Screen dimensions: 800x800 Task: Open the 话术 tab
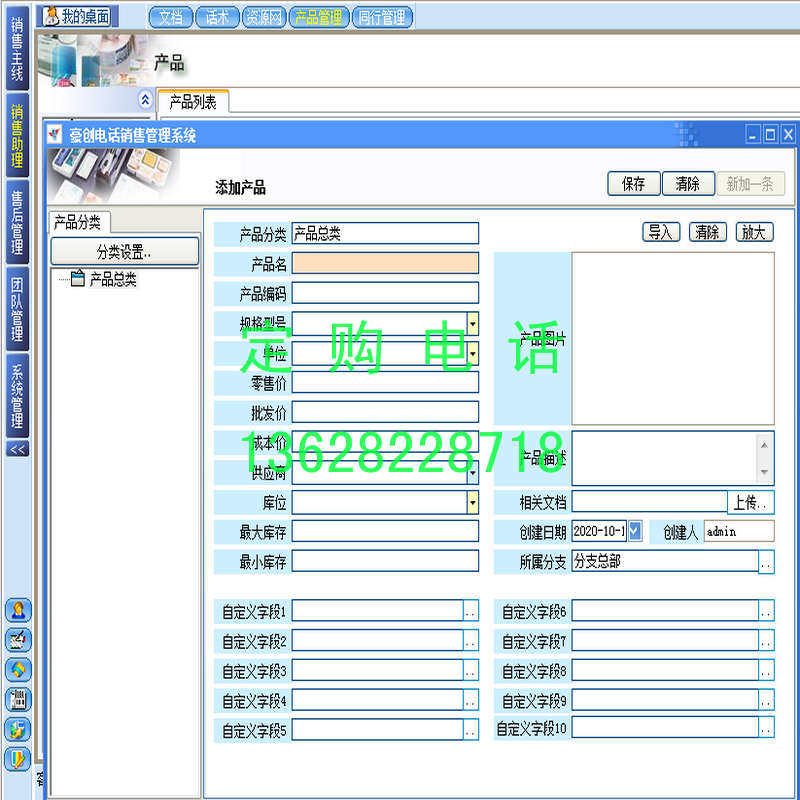tap(217, 17)
